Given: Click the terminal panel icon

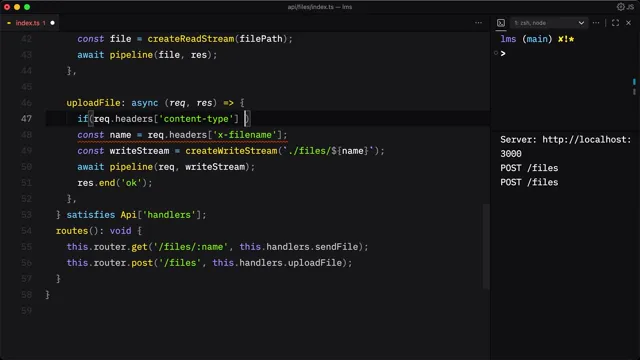Looking at the screenshot, I should click(x=501, y=23).
